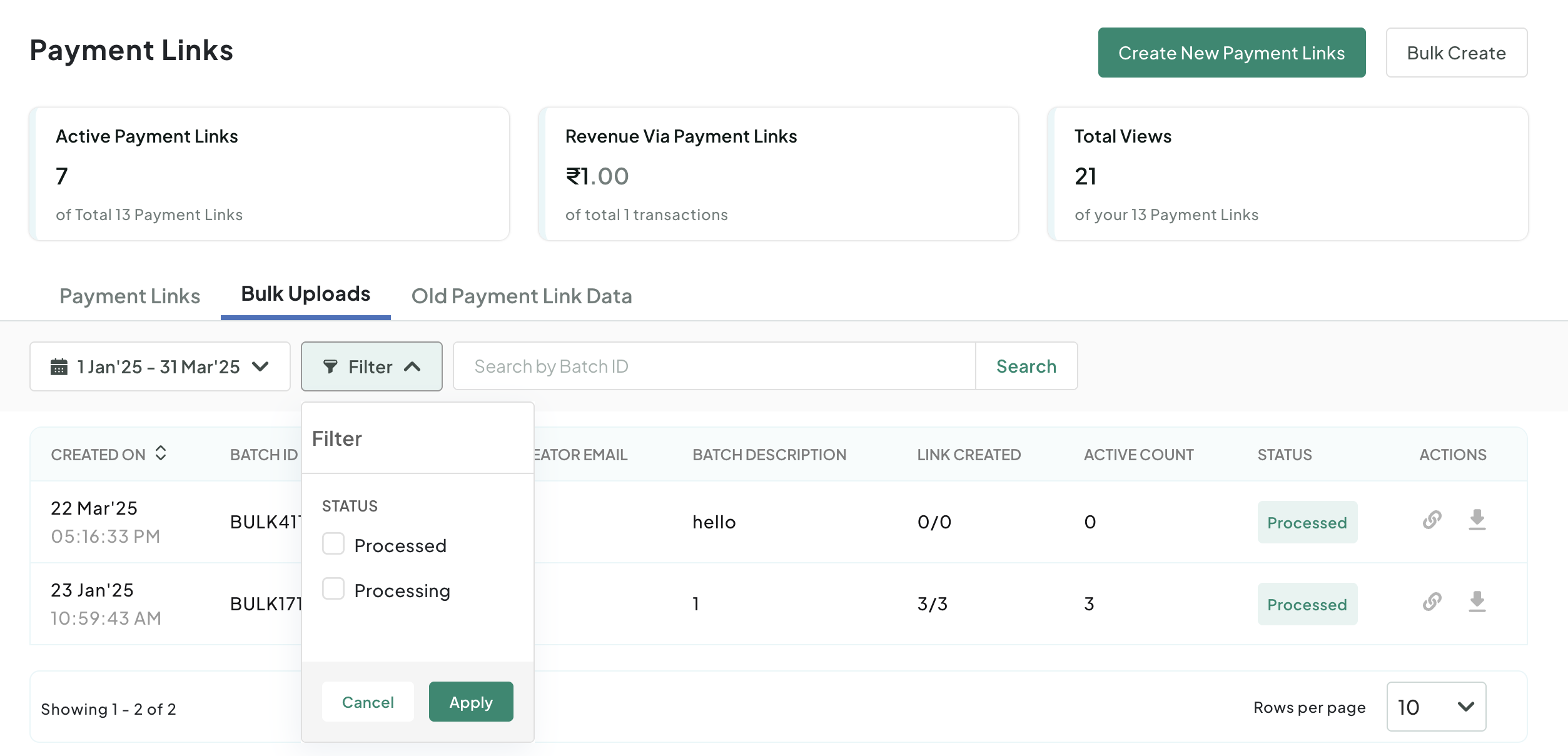Click the copy link icon for the 22 Mar'25 batch
The image size is (1568, 756).
click(1432, 520)
